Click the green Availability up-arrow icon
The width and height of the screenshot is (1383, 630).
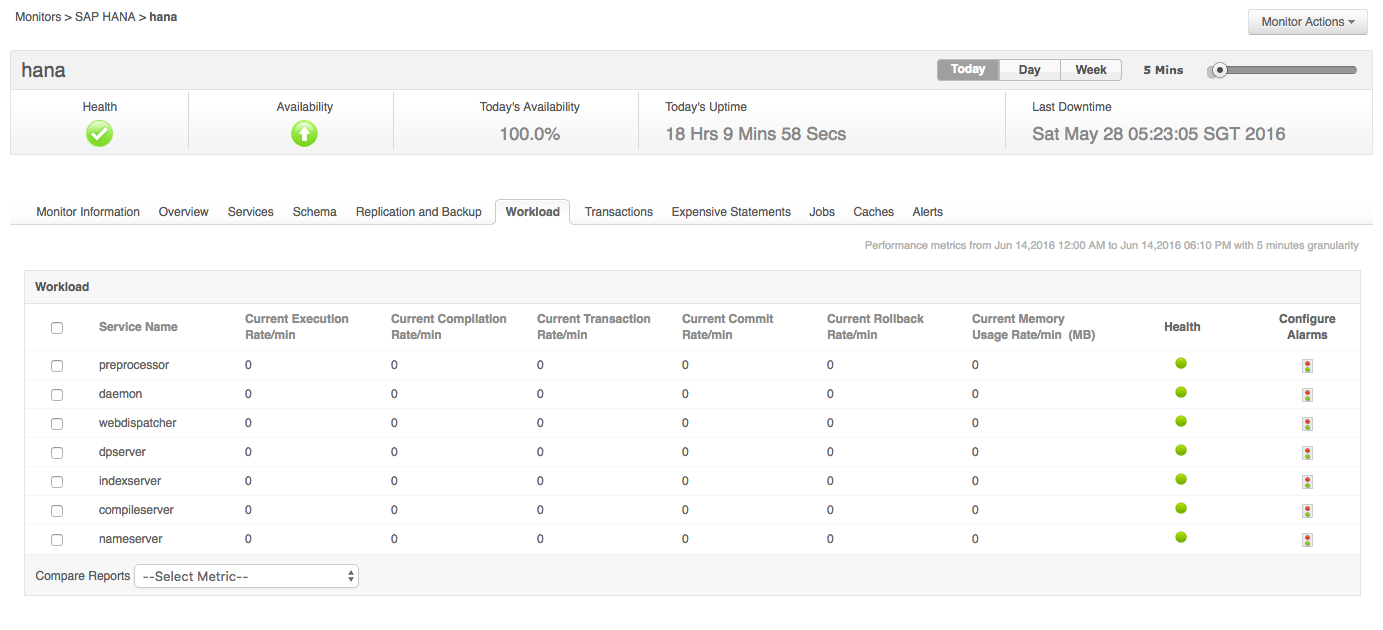pyautogui.click(x=304, y=134)
